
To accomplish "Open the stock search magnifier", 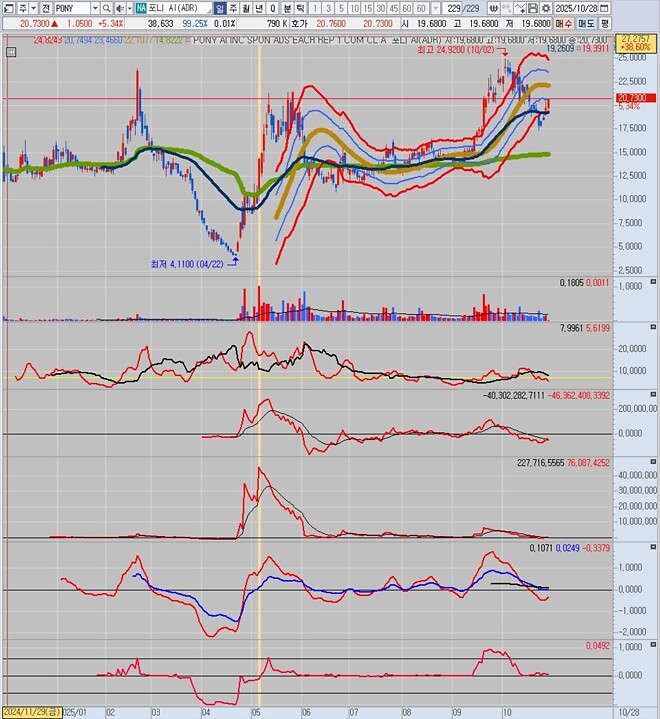I will [x=106, y=8].
